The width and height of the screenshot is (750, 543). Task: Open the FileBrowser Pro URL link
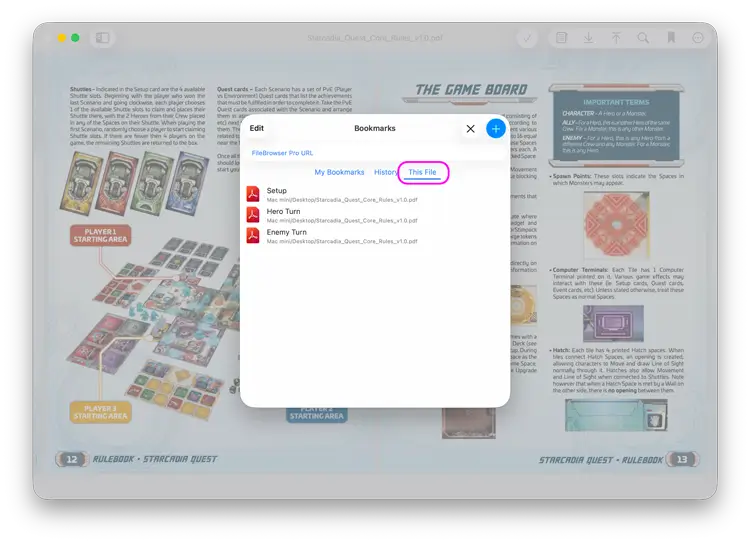[x=283, y=153]
